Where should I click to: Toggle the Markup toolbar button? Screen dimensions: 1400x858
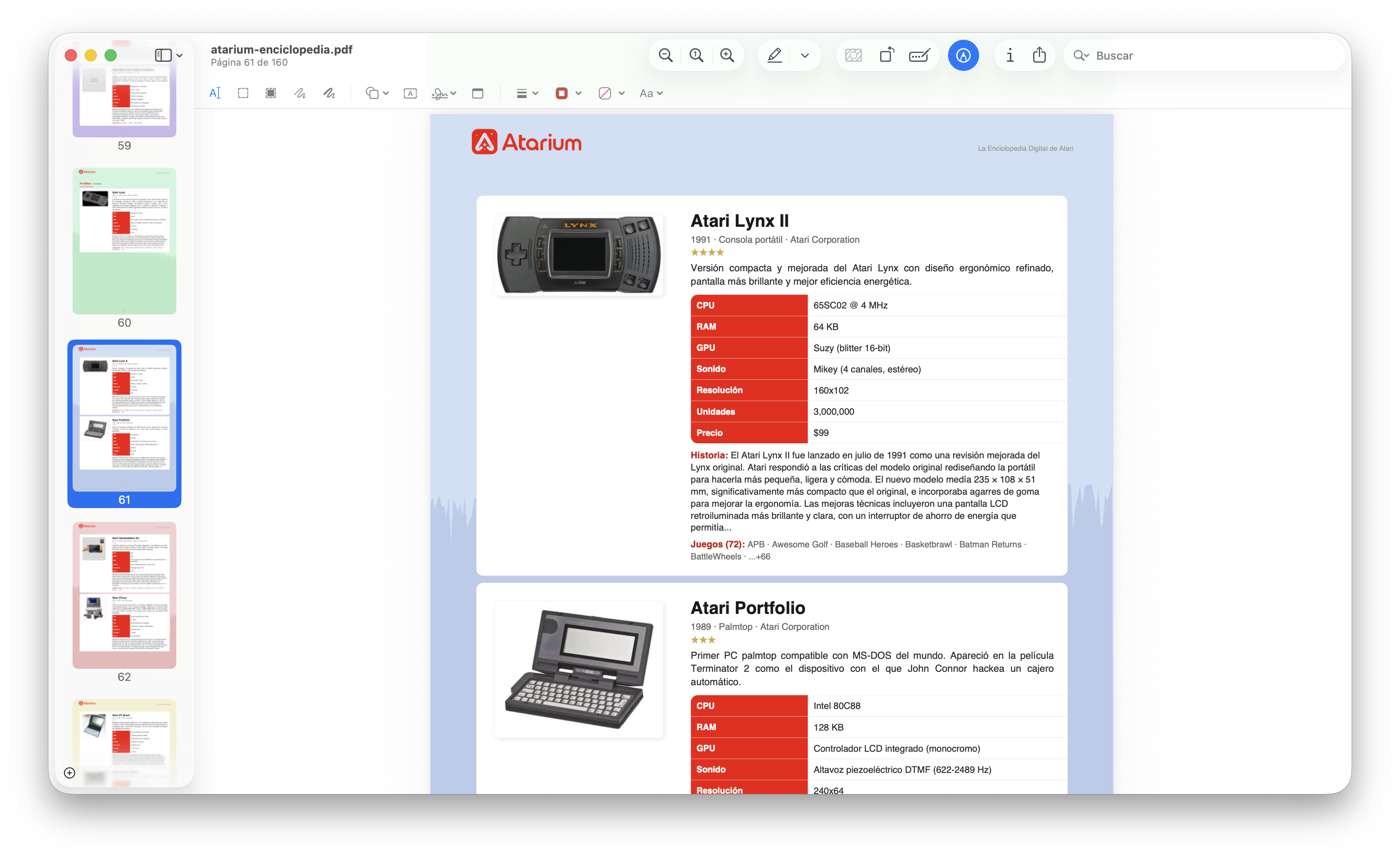(963, 55)
